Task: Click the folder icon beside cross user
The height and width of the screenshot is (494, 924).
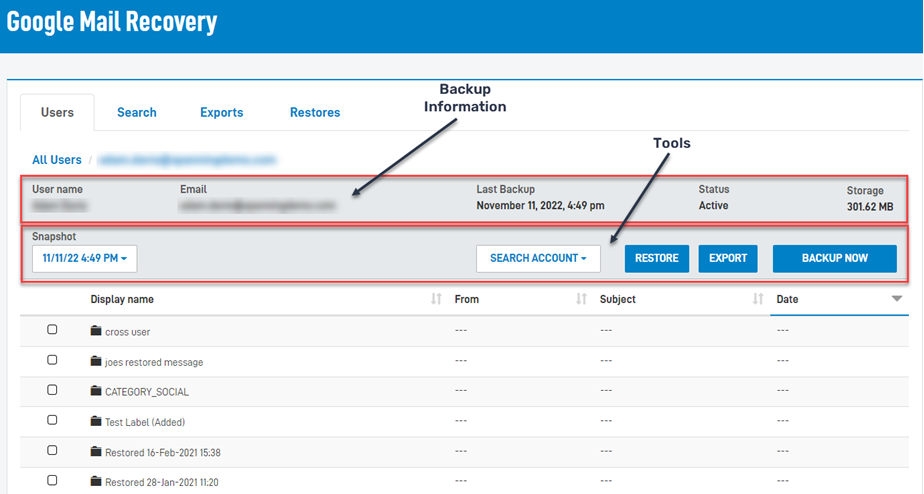Action: coord(96,331)
